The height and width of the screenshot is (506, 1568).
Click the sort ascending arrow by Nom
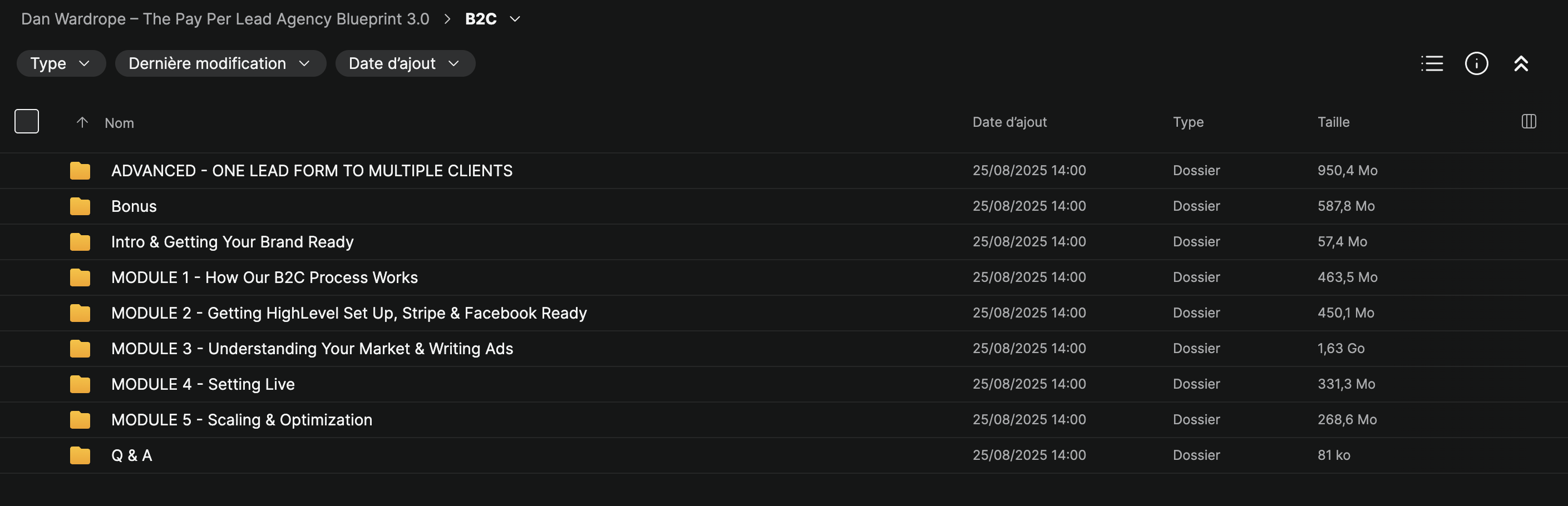(x=82, y=122)
